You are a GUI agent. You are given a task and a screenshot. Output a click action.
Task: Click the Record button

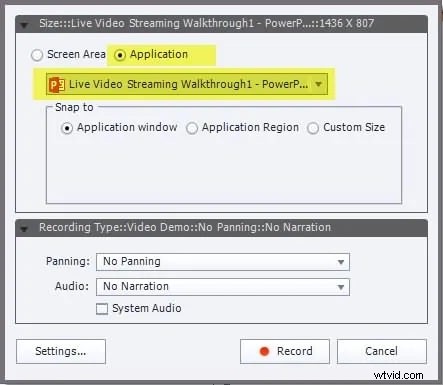tap(285, 351)
